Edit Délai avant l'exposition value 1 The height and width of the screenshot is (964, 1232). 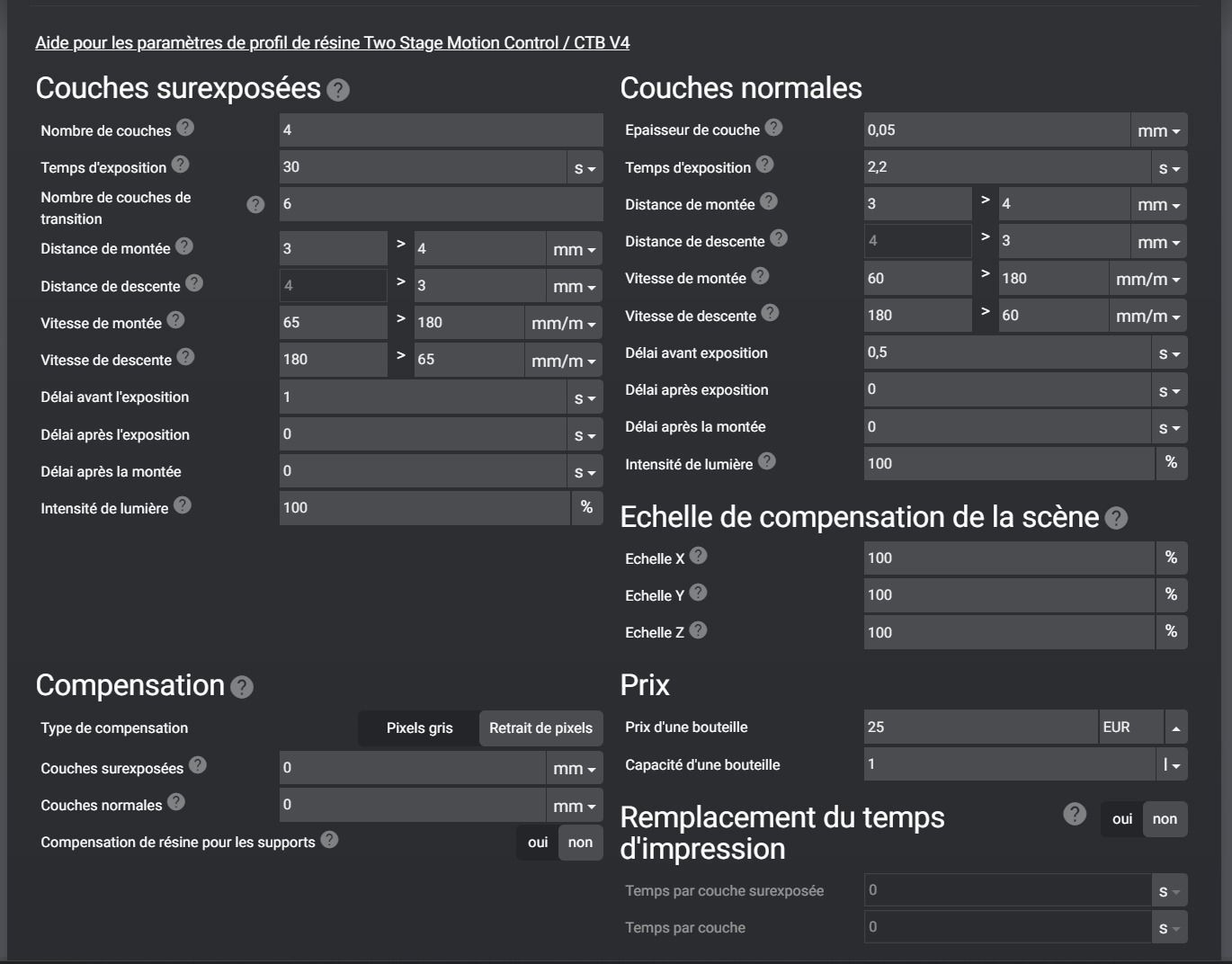point(423,397)
